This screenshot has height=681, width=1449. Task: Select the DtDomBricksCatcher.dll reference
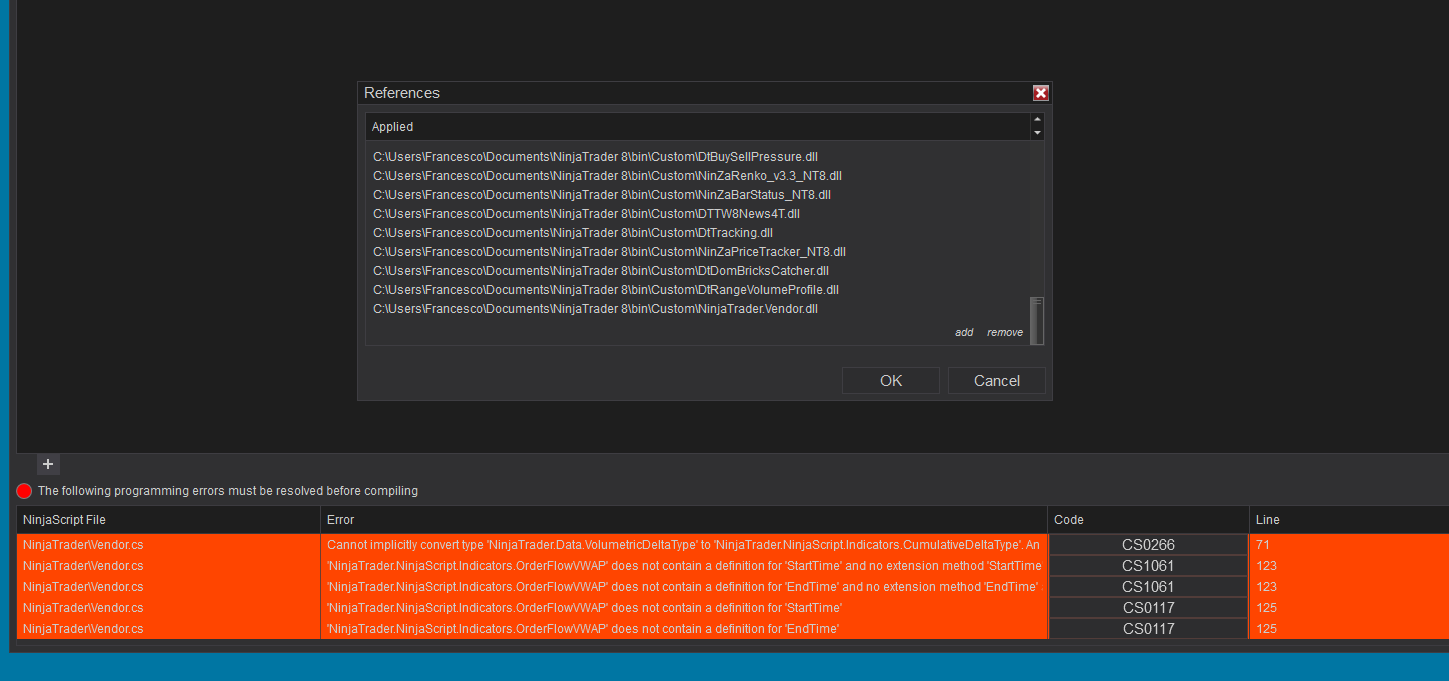[601, 271]
